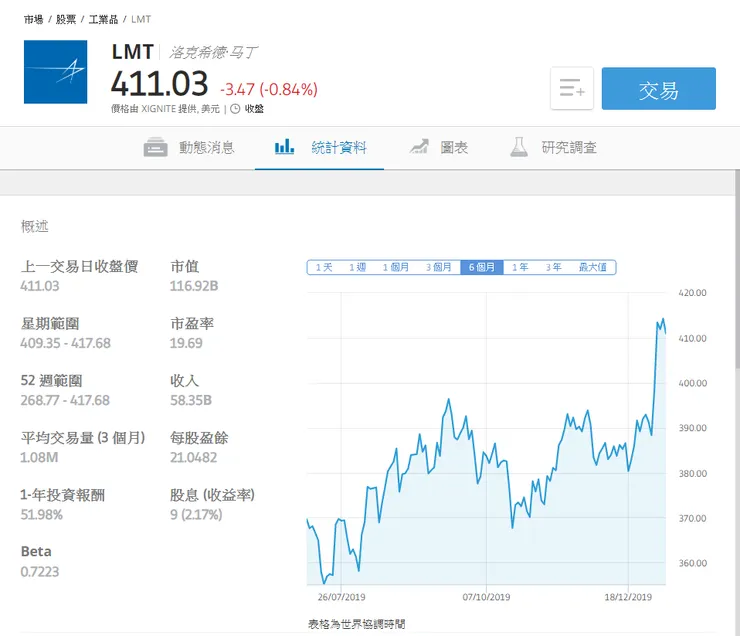Click the 1-年投資報酬 value 51.98%

(x=42, y=514)
